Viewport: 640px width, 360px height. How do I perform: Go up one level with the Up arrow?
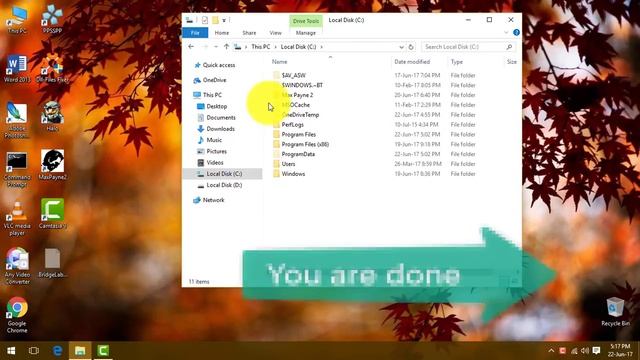click(226, 47)
